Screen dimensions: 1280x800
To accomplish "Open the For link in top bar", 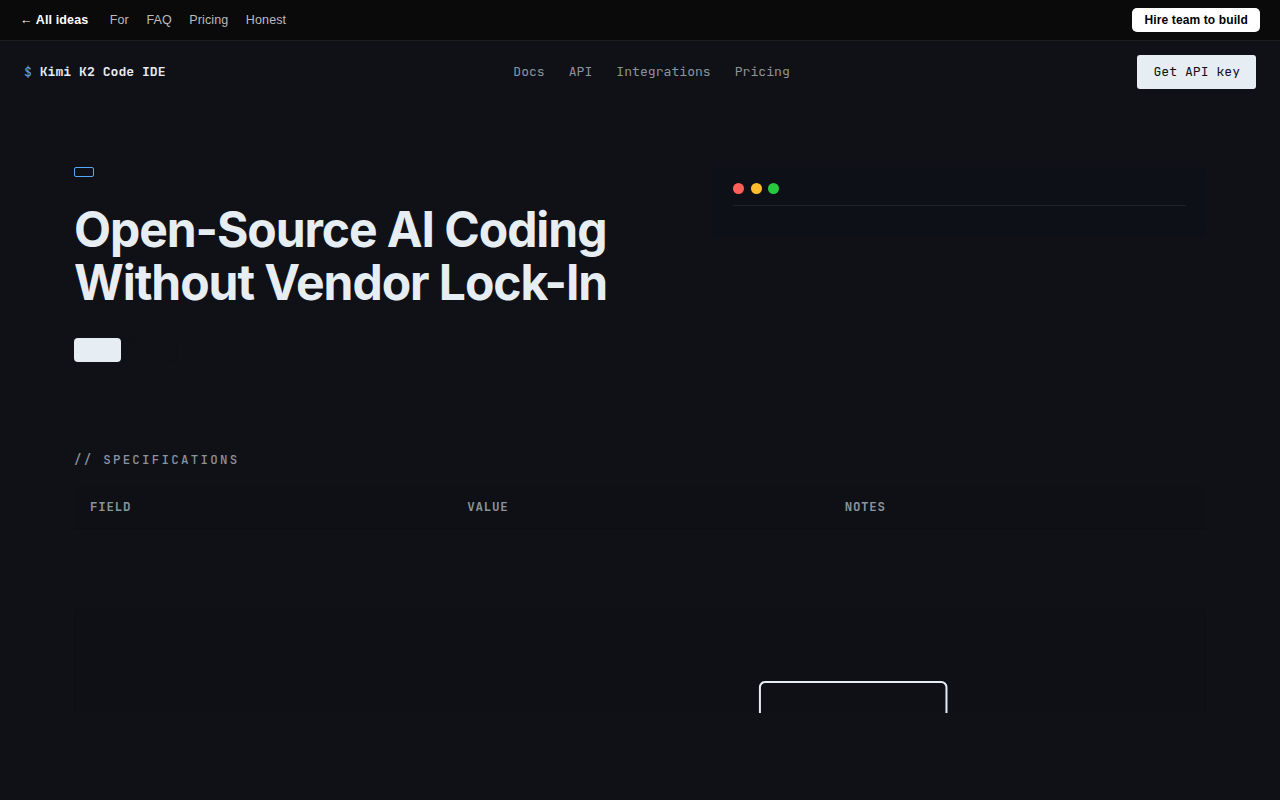I will pyautogui.click(x=119, y=20).
